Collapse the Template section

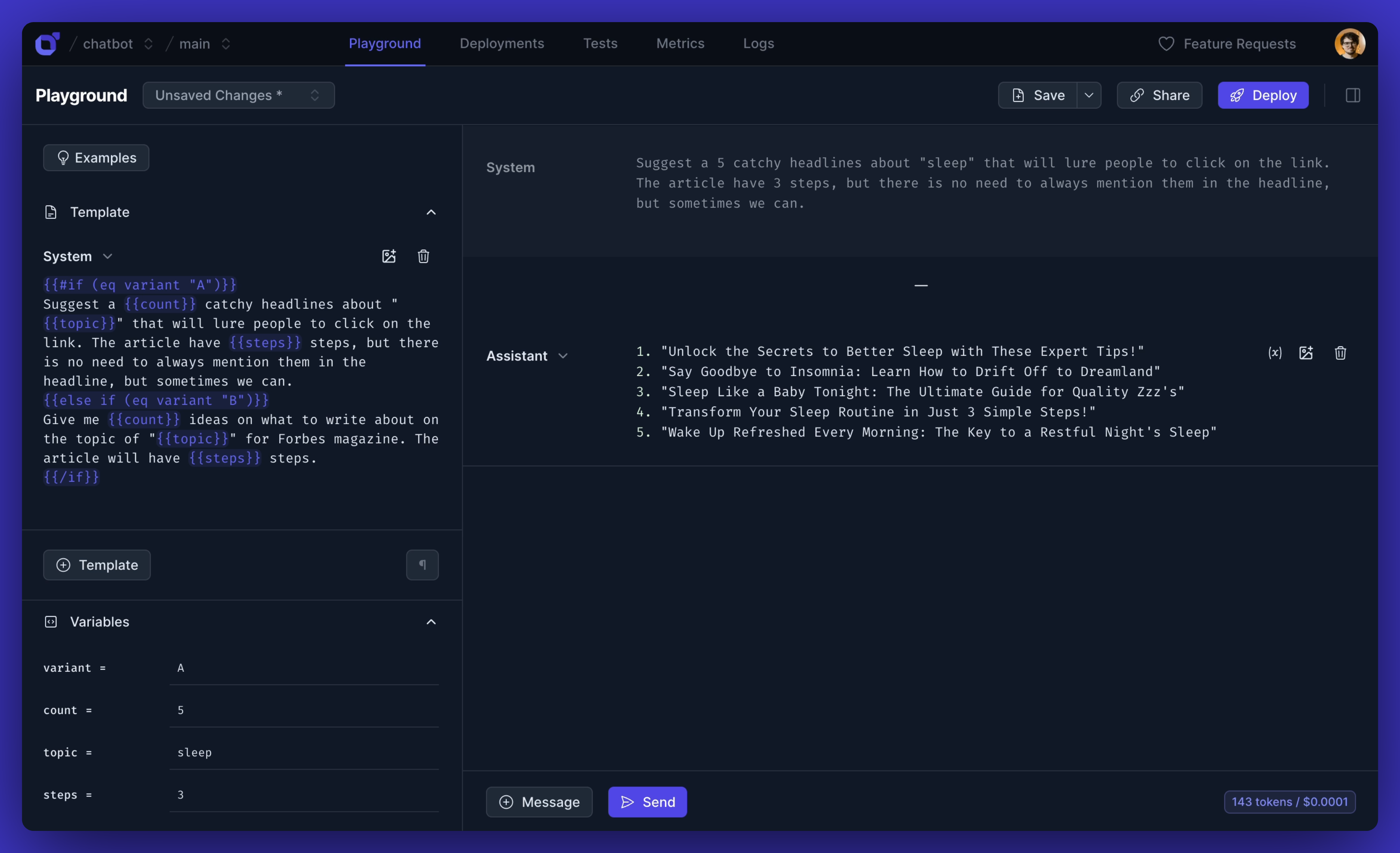pos(431,212)
